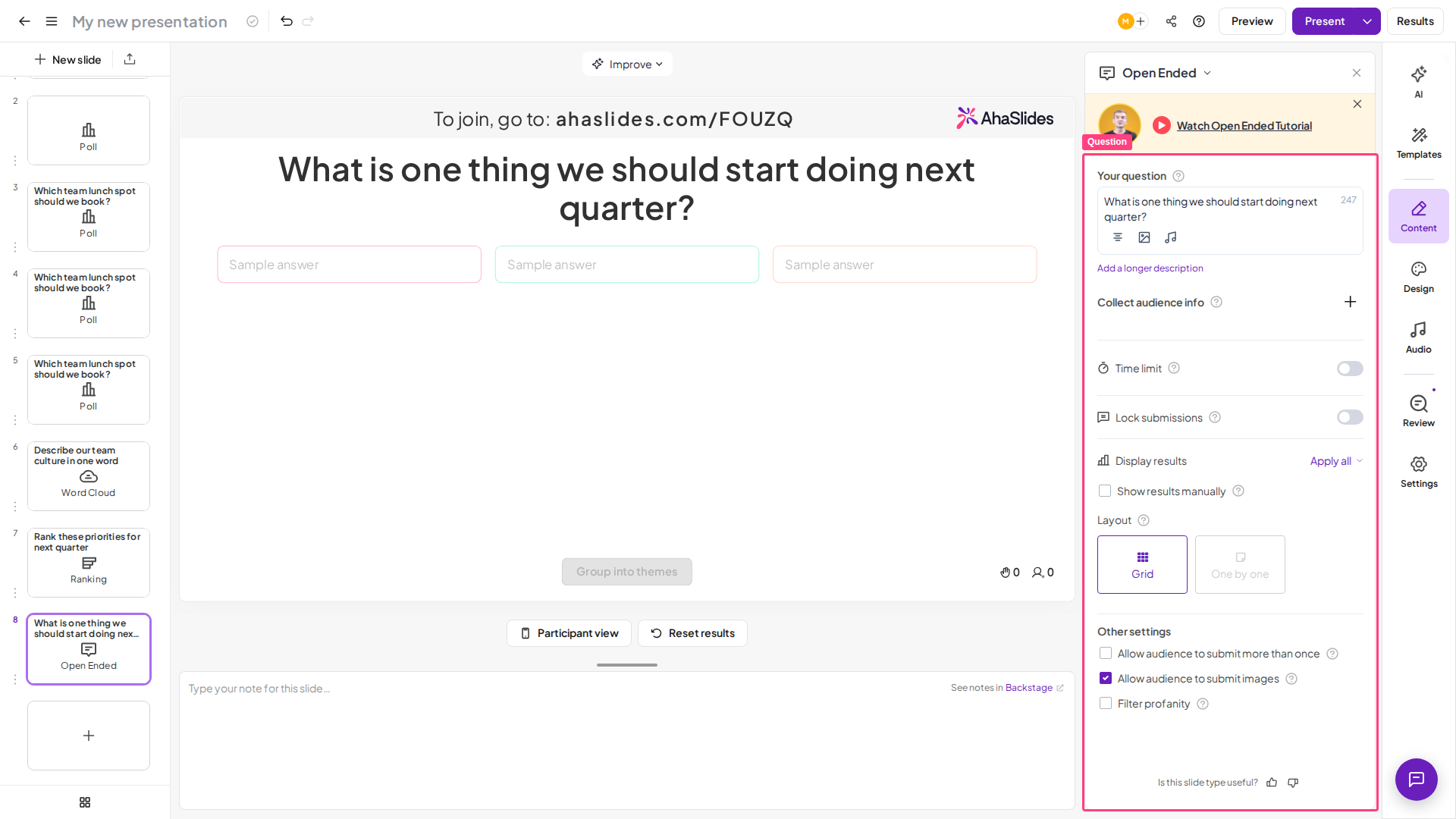
Task: Turn on Lock submissions
Action: coord(1350,417)
